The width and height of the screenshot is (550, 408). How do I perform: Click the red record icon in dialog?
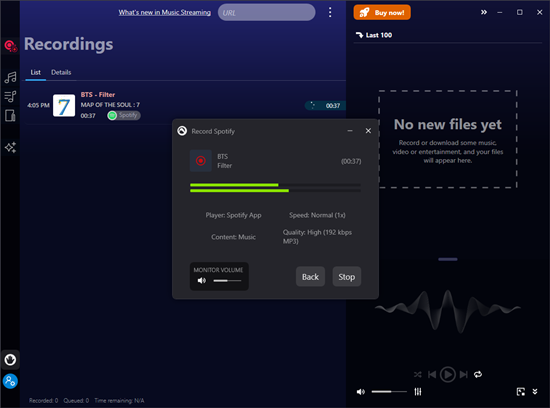[x=201, y=161]
